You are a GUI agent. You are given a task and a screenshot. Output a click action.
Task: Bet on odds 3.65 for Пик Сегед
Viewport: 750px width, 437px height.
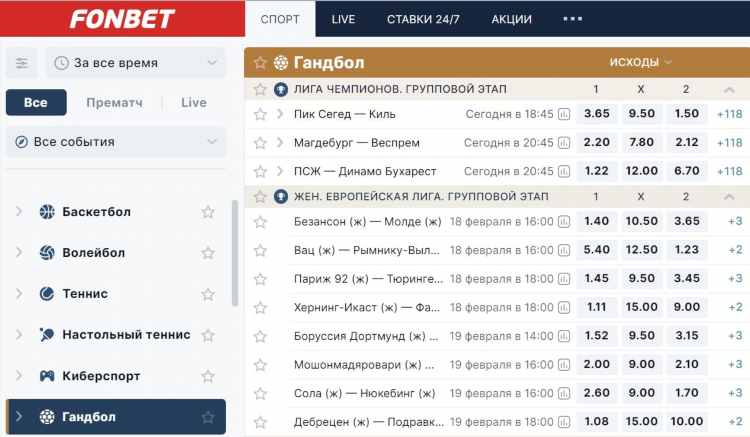click(596, 114)
